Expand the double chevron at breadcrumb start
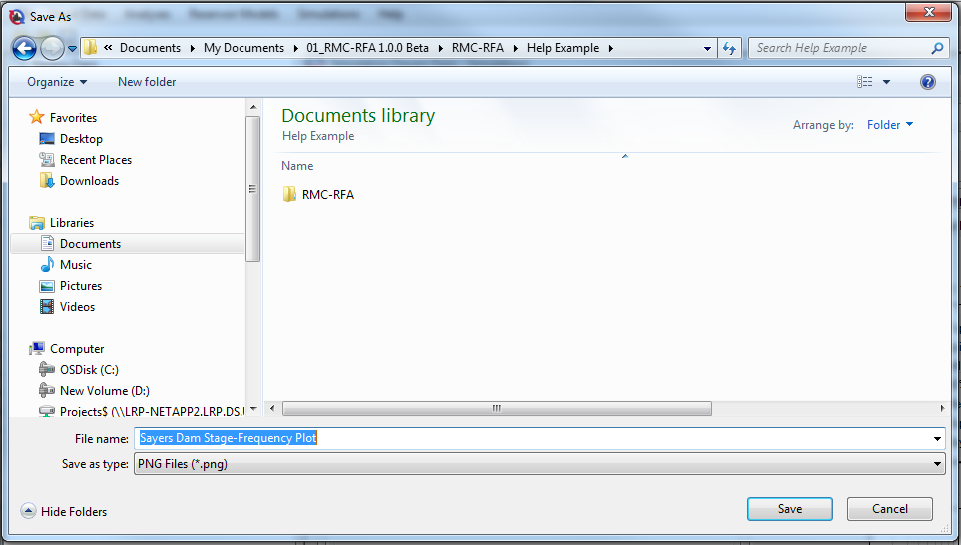Viewport: 961px width, 545px height. 108,48
